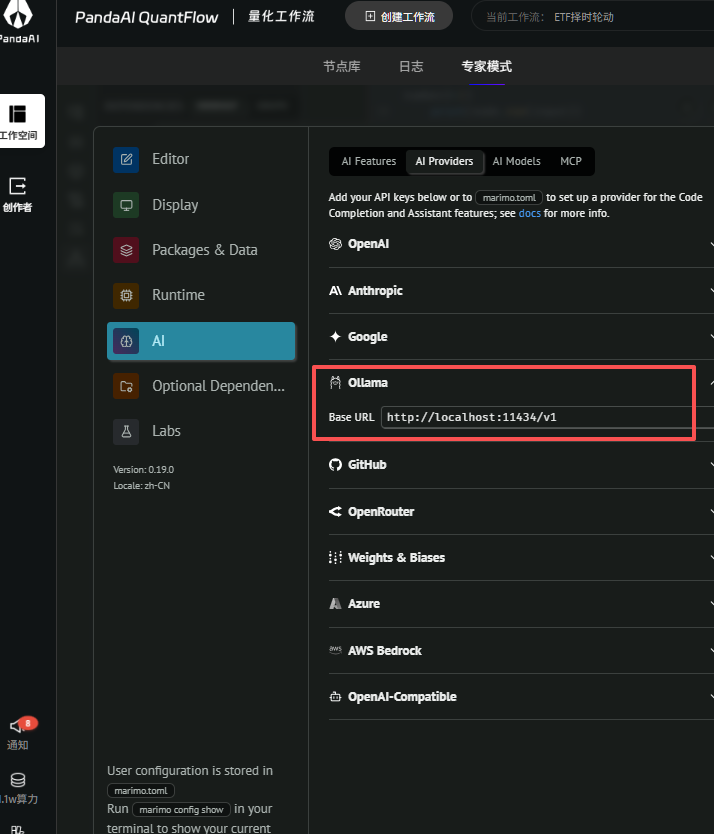Switch to the AI Features tab

tap(369, 161)
